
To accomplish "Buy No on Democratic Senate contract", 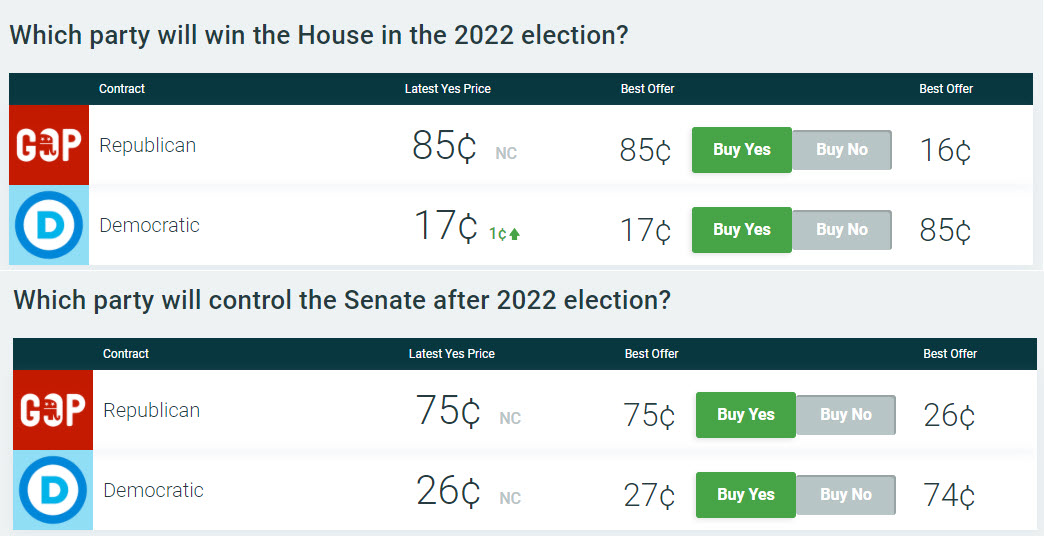I will 846,495.
